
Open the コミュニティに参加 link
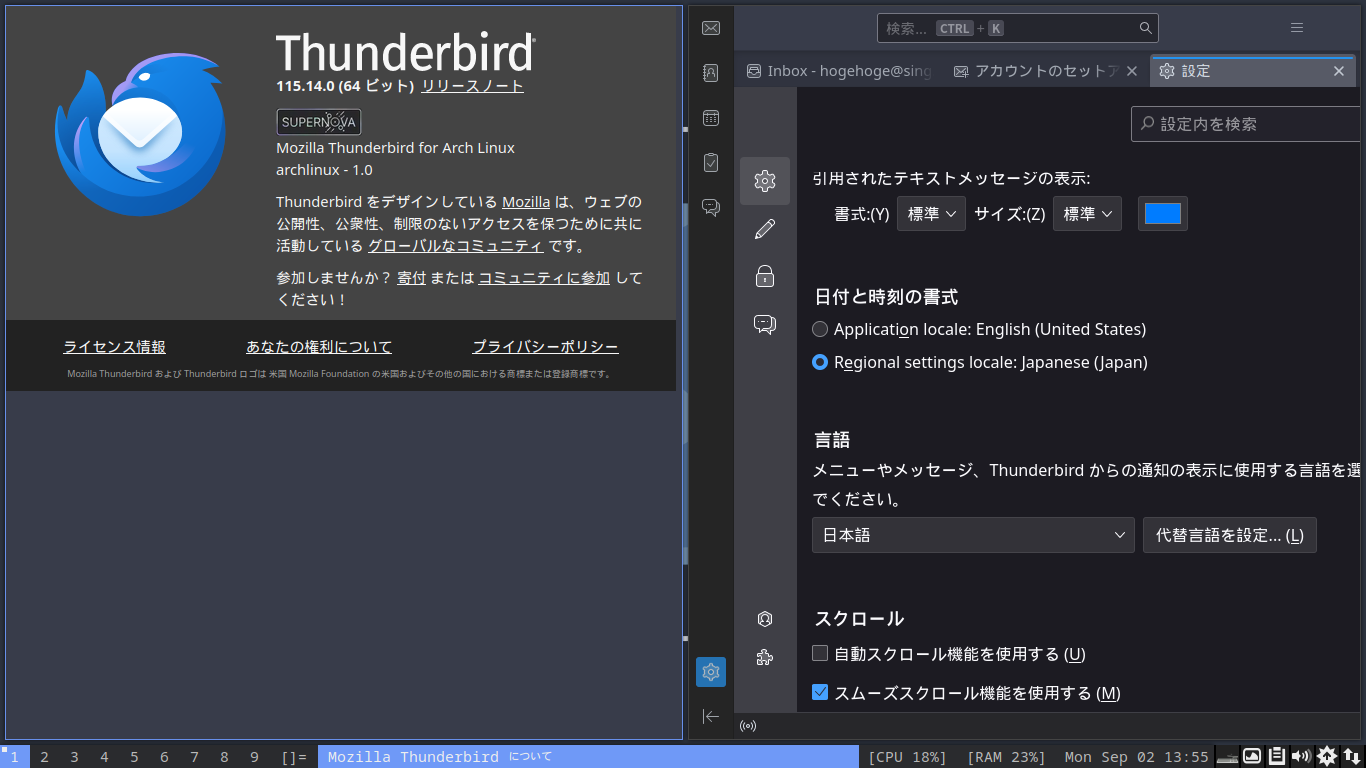pyautogui.click(x=544, y=278)
